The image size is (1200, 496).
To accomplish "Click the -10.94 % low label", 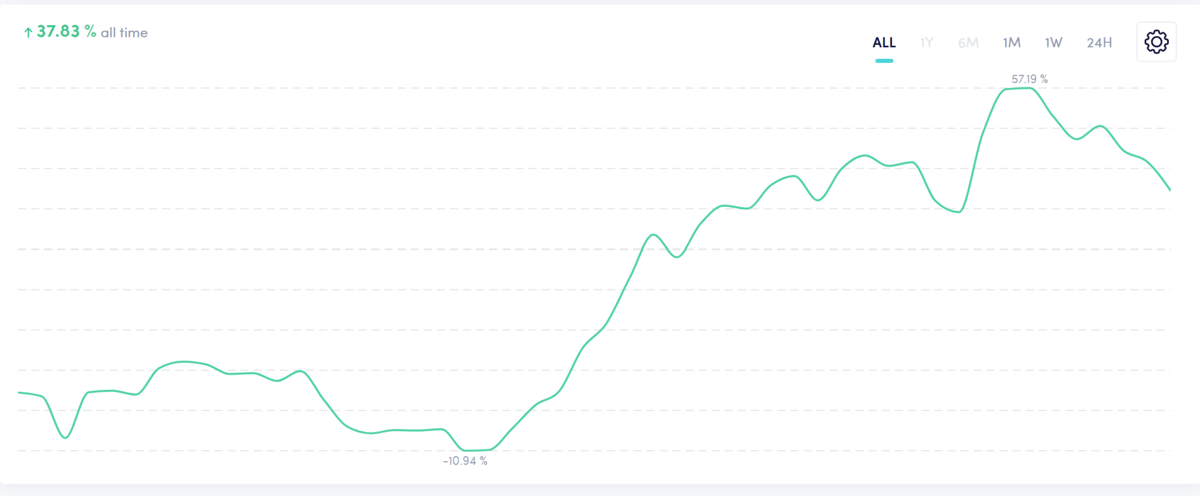I will tap(465, 461).
